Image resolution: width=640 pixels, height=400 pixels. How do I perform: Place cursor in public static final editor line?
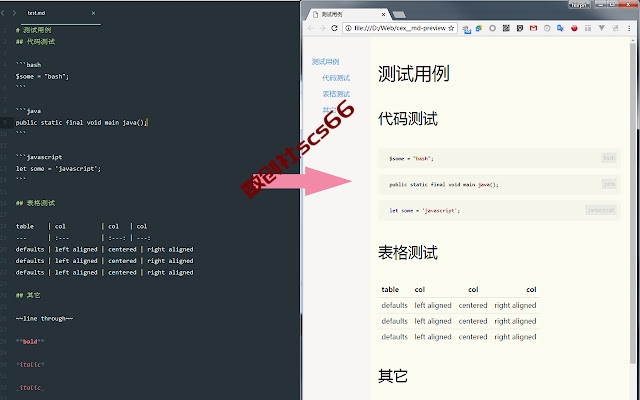point(82,122)
